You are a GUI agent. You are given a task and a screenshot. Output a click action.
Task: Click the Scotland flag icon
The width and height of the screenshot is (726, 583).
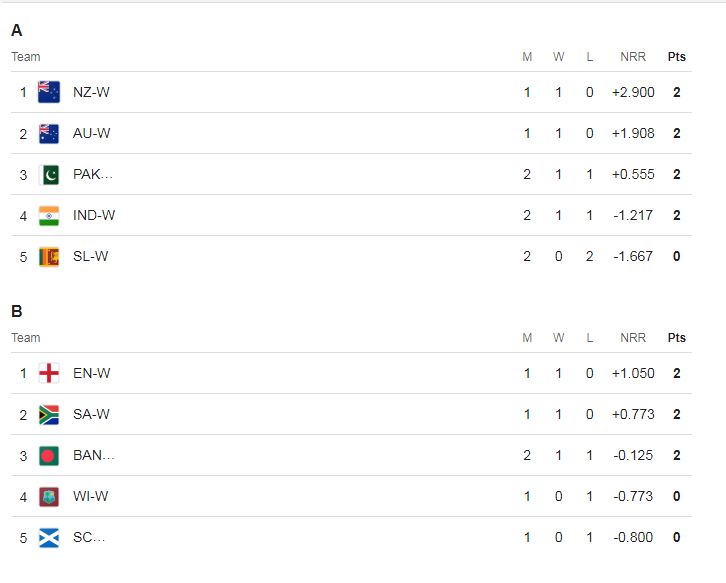49,538
